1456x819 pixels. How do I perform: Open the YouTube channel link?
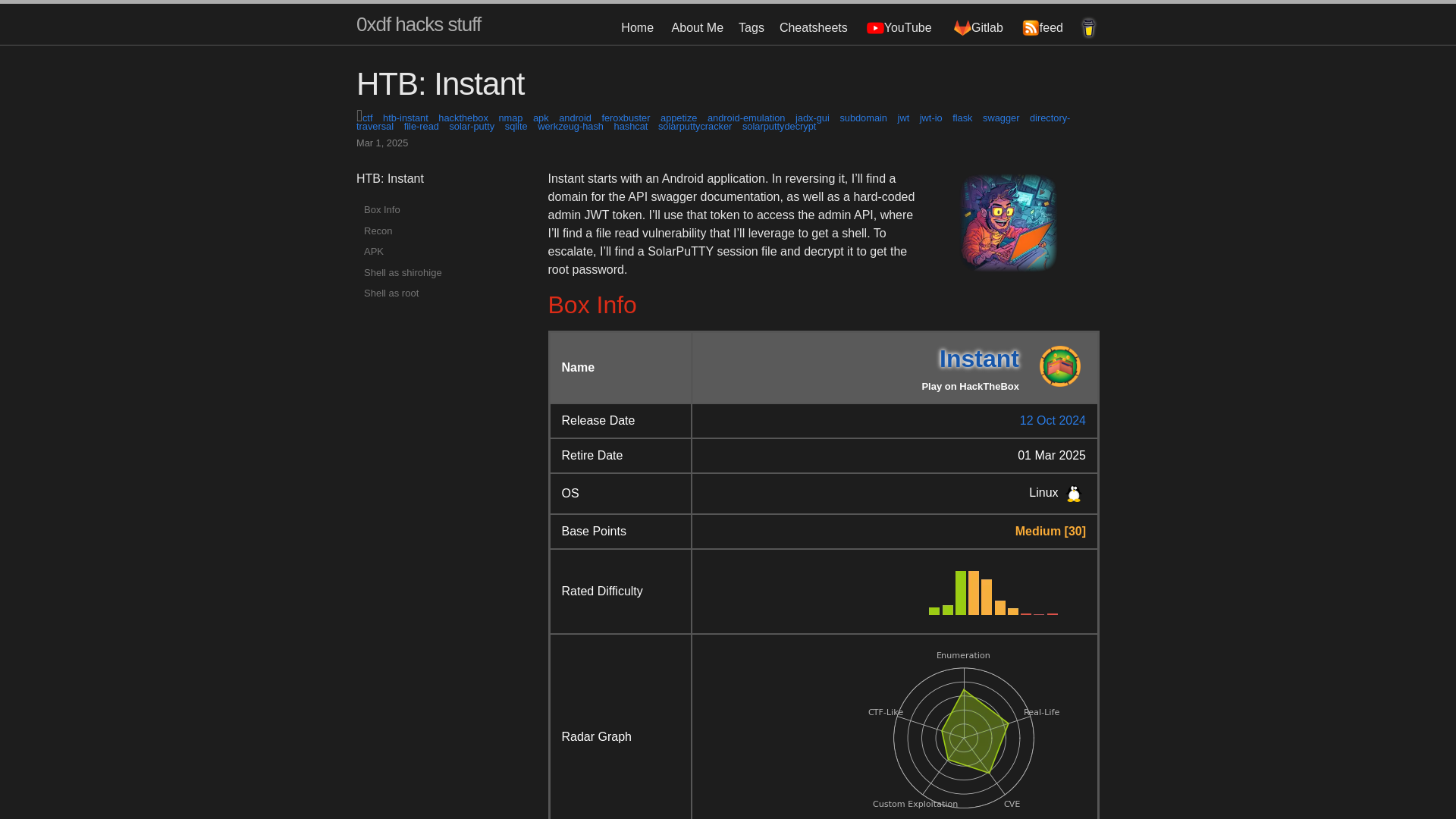coord(908,28)
